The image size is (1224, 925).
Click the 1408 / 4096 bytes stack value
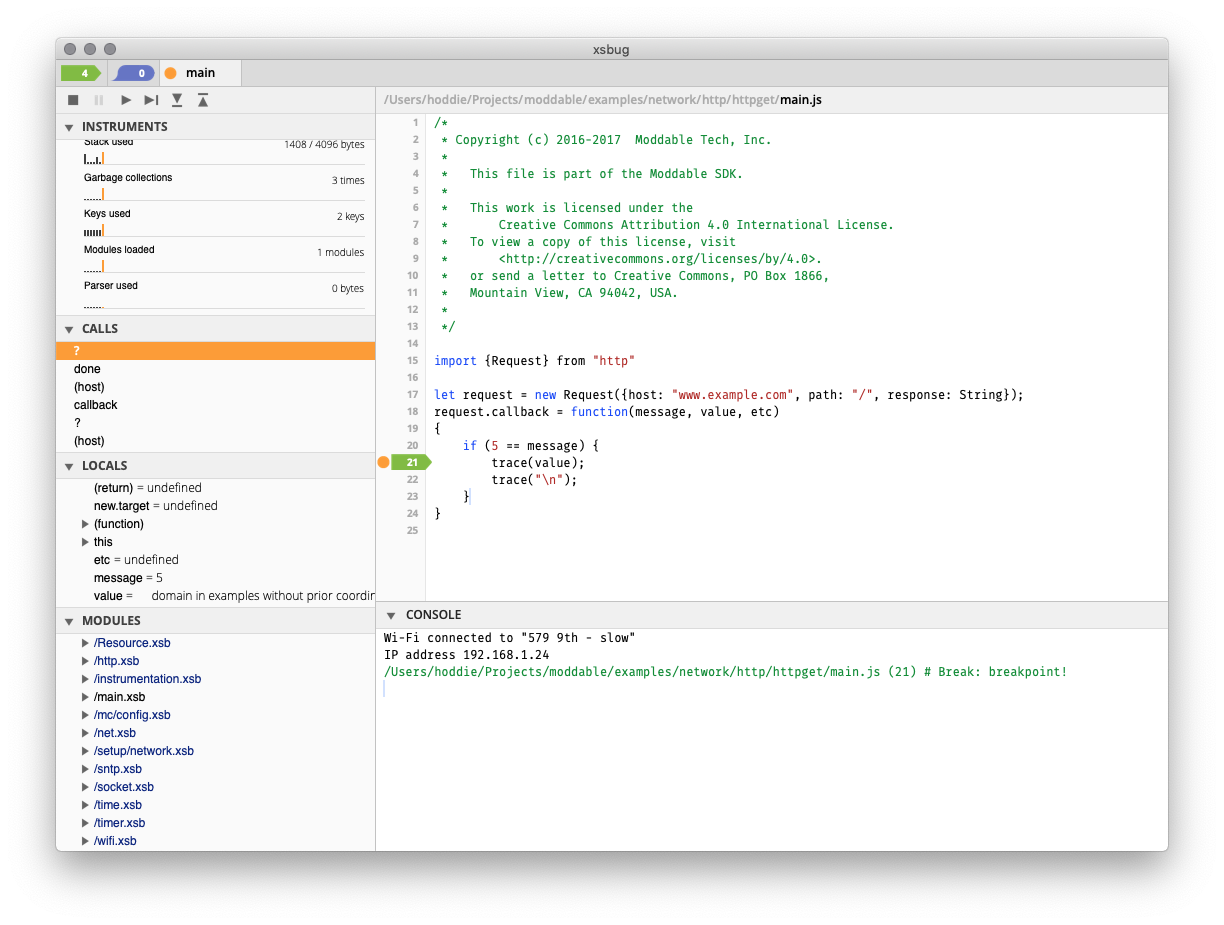[x=324, y=145]
